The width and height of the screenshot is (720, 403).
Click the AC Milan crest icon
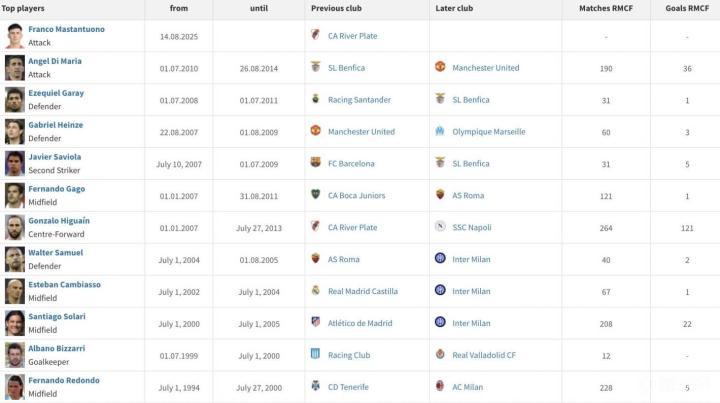click(440, 387)
